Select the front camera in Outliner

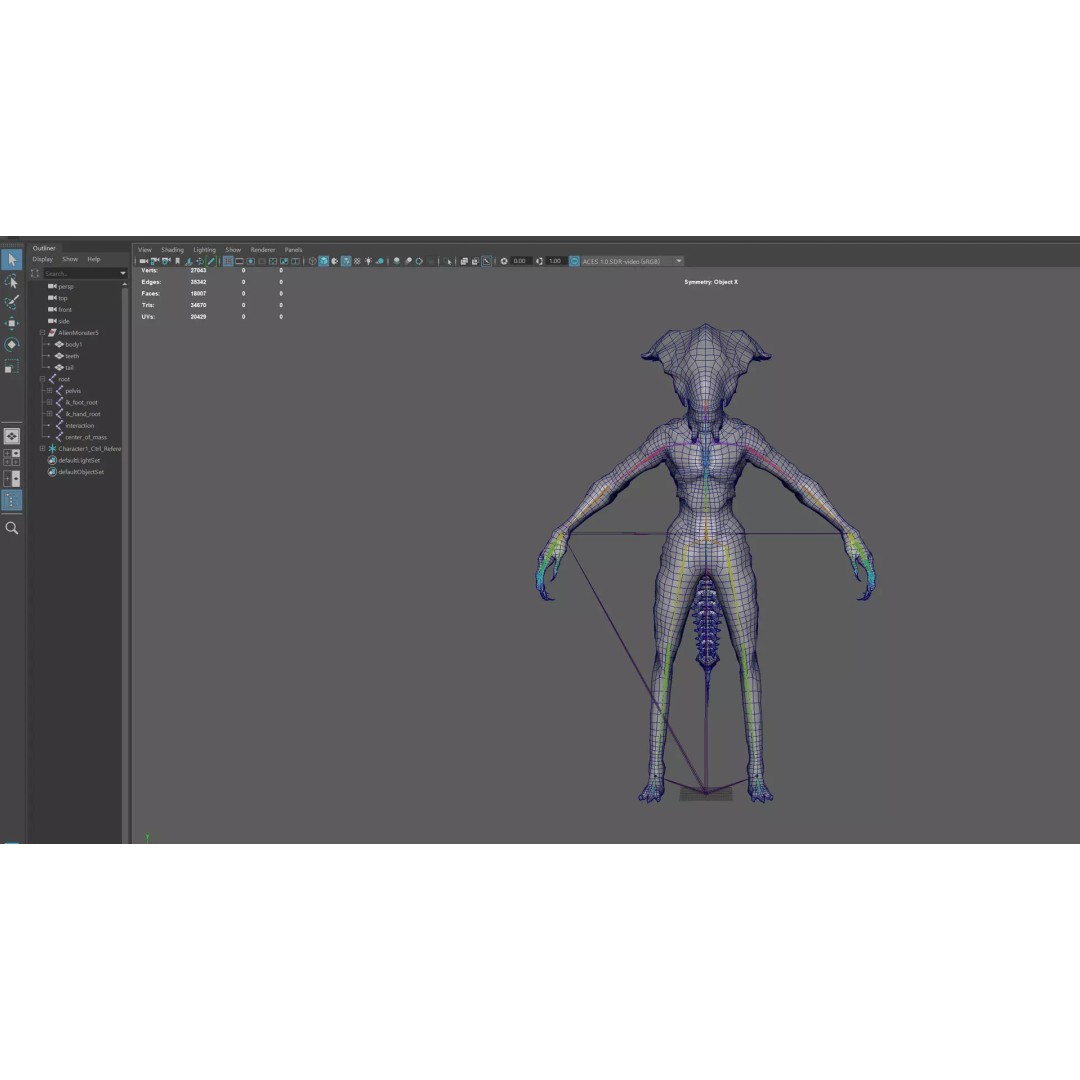60,309
